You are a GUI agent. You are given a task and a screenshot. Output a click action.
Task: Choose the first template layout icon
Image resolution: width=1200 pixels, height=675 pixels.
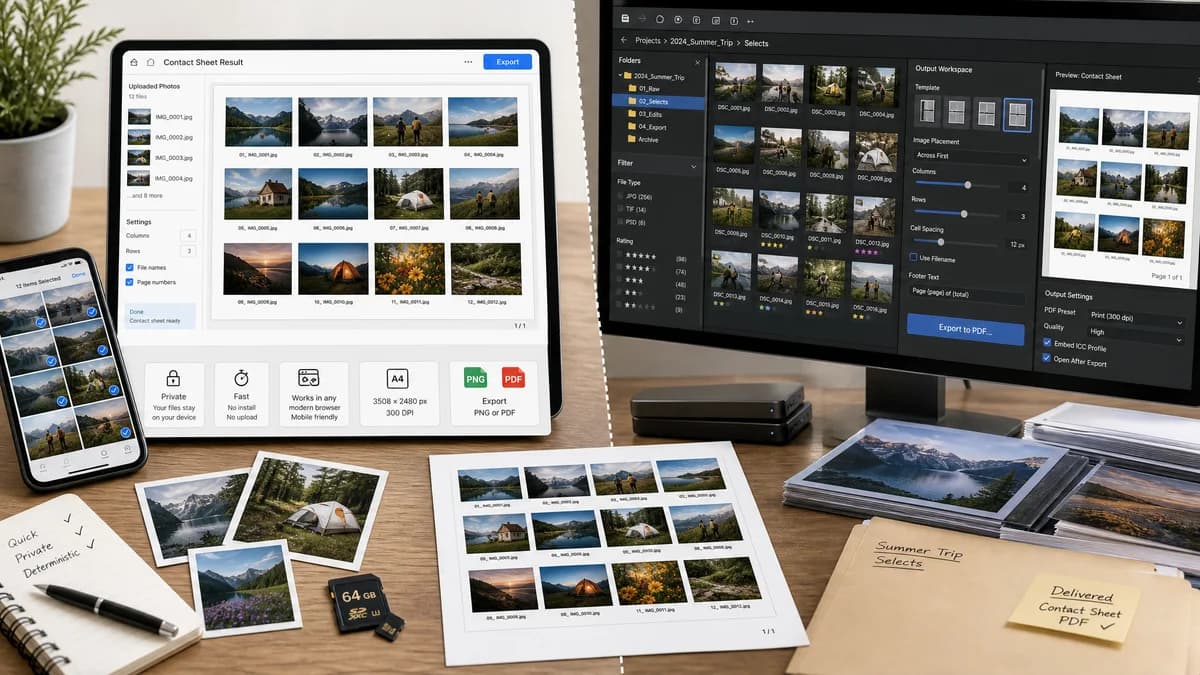click(x=929, y=112)
